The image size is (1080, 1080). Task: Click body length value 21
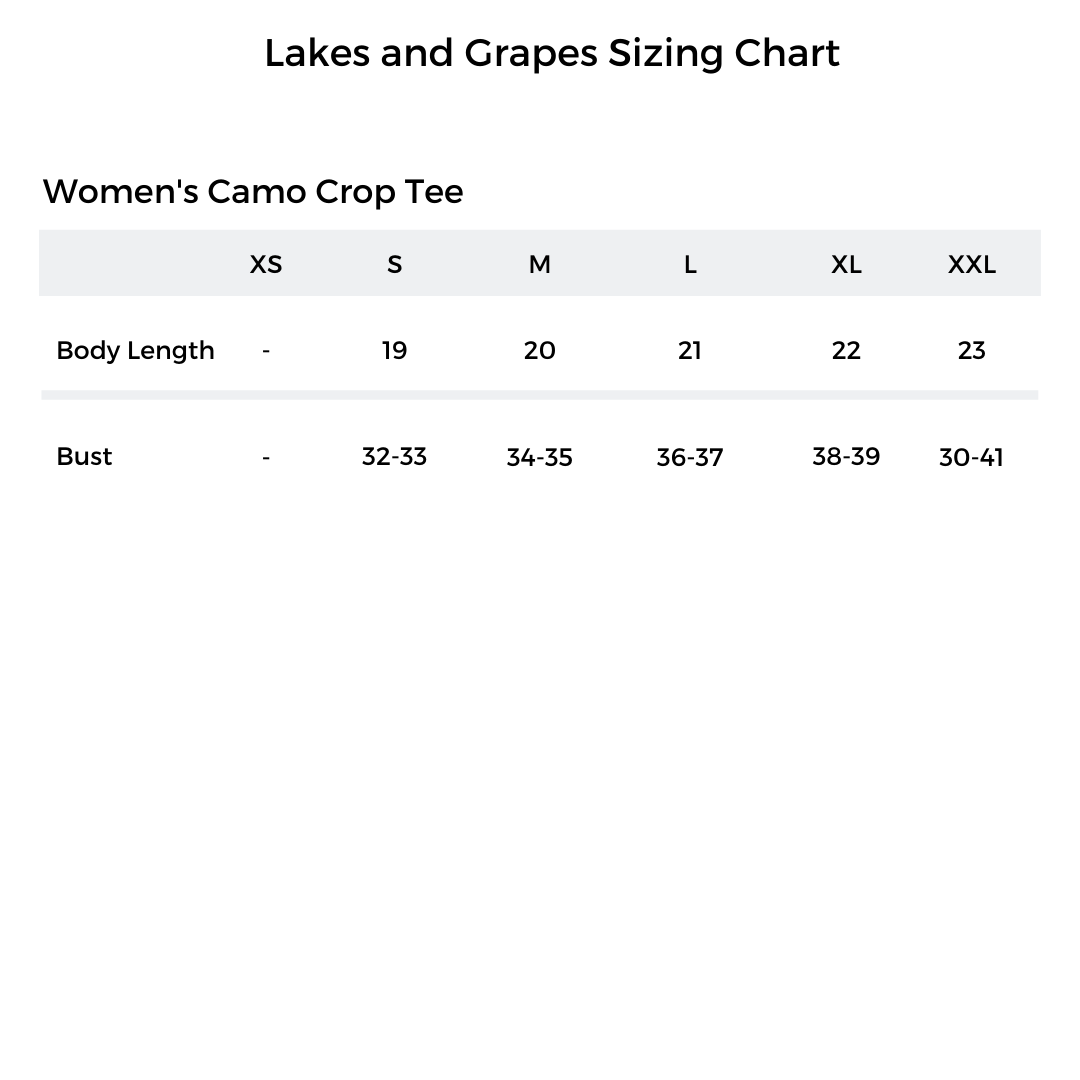(690, 350)
